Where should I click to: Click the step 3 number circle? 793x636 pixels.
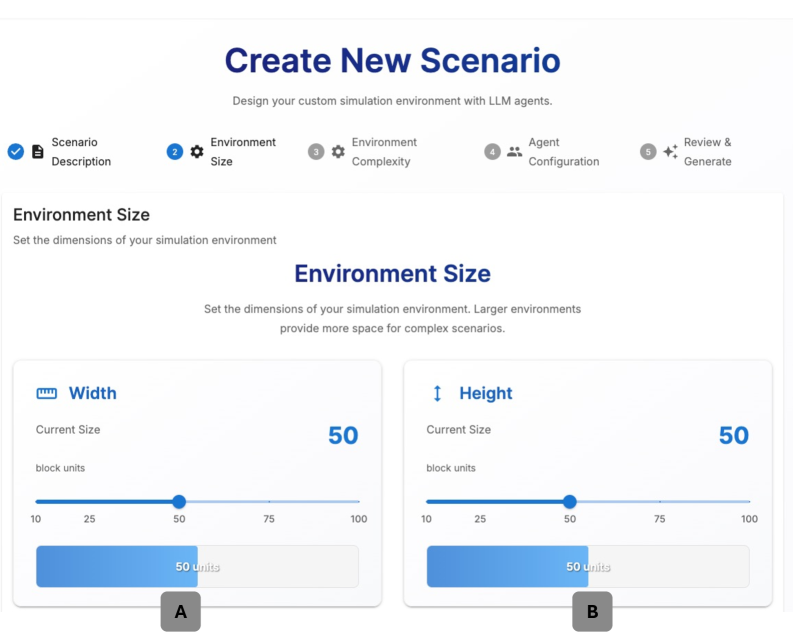click(x=316, y=152)
